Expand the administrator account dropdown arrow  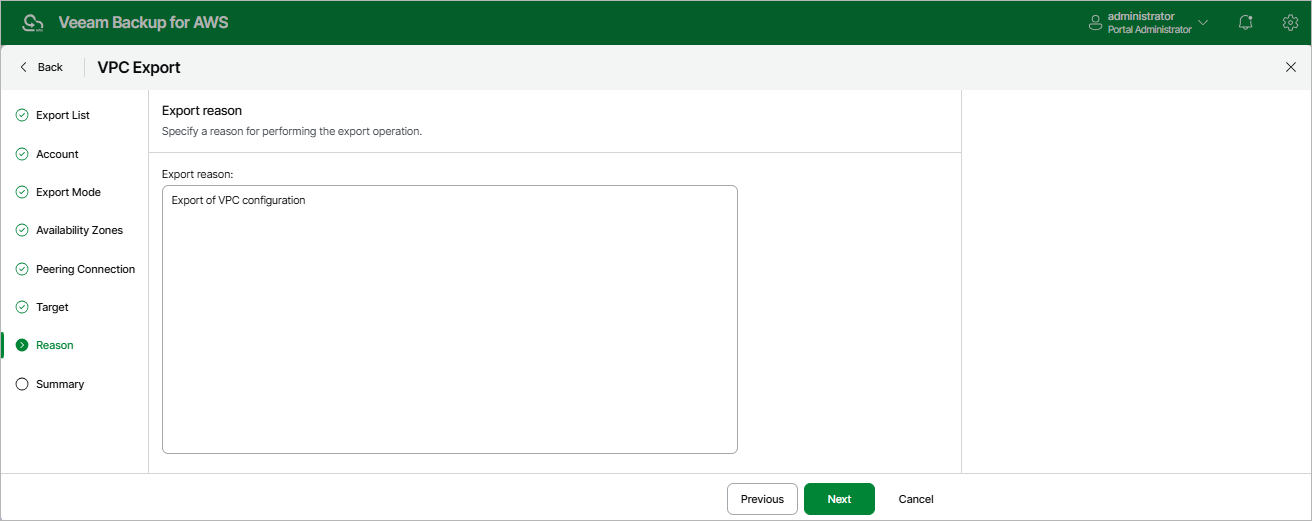click(x=1203, y=22)
